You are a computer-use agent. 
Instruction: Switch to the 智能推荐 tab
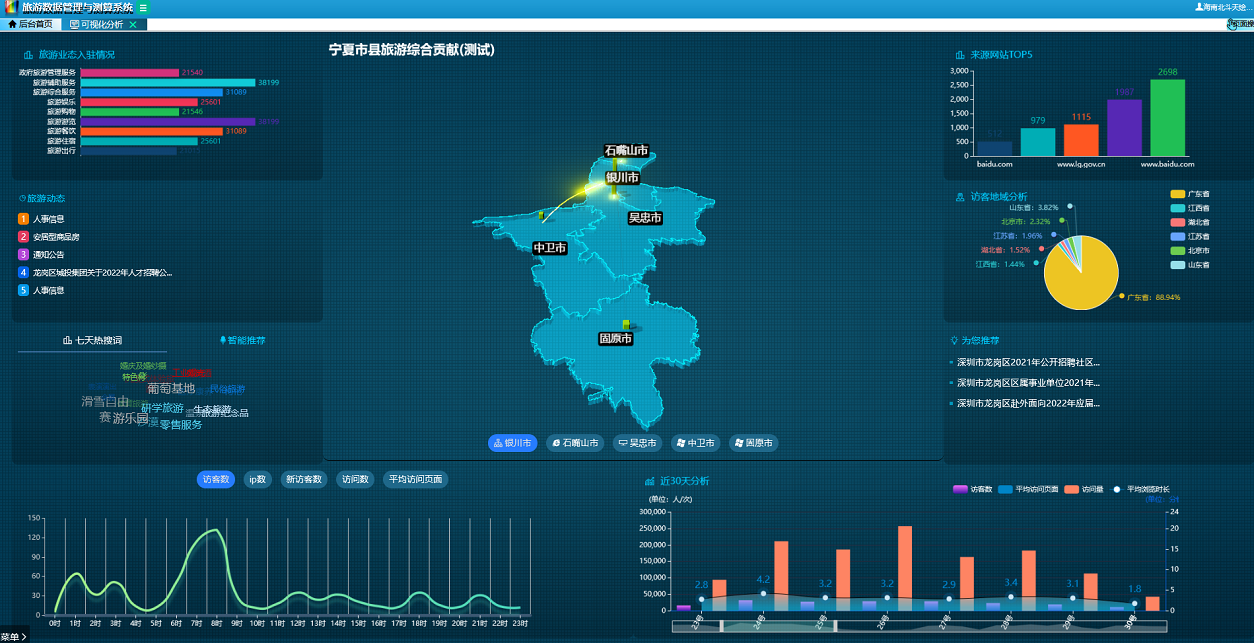coord(241,340)
